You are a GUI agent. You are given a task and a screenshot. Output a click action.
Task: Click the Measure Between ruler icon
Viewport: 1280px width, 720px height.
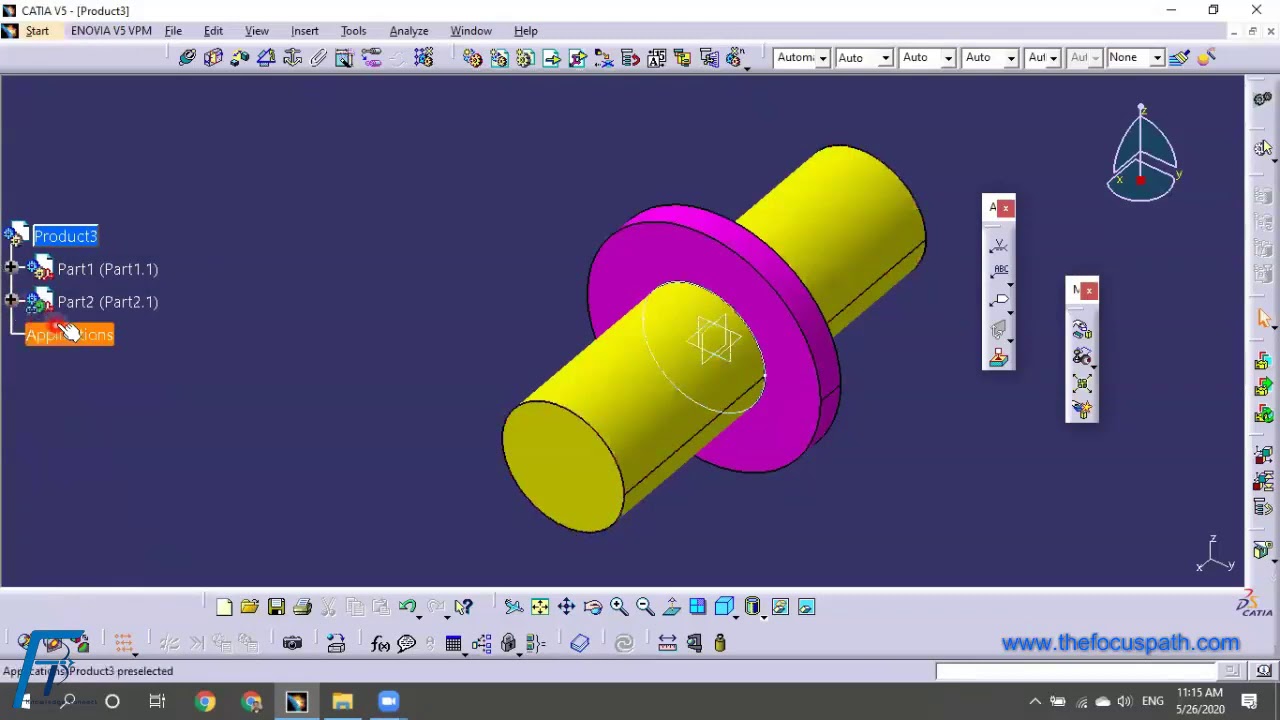point(667,643)
